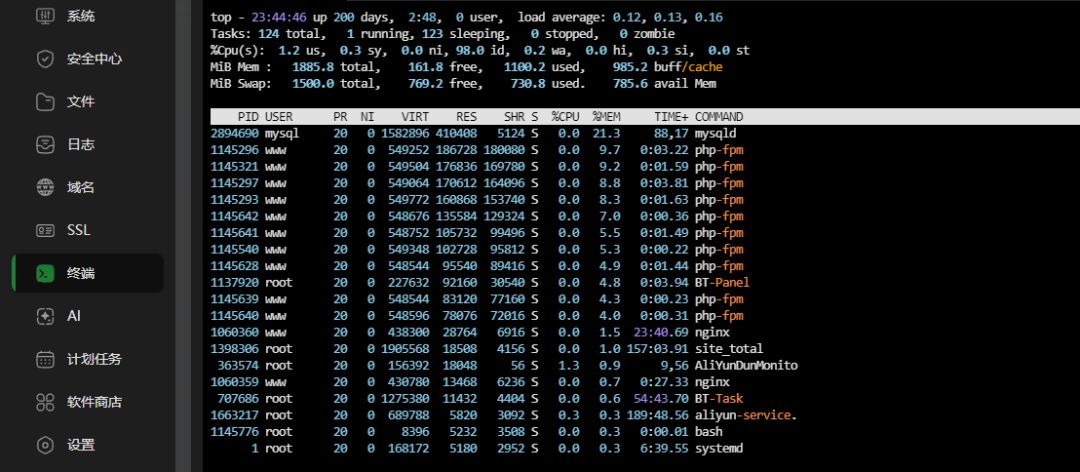
Task: Click the green 终端 terminal icon
Action: [45, 274]
